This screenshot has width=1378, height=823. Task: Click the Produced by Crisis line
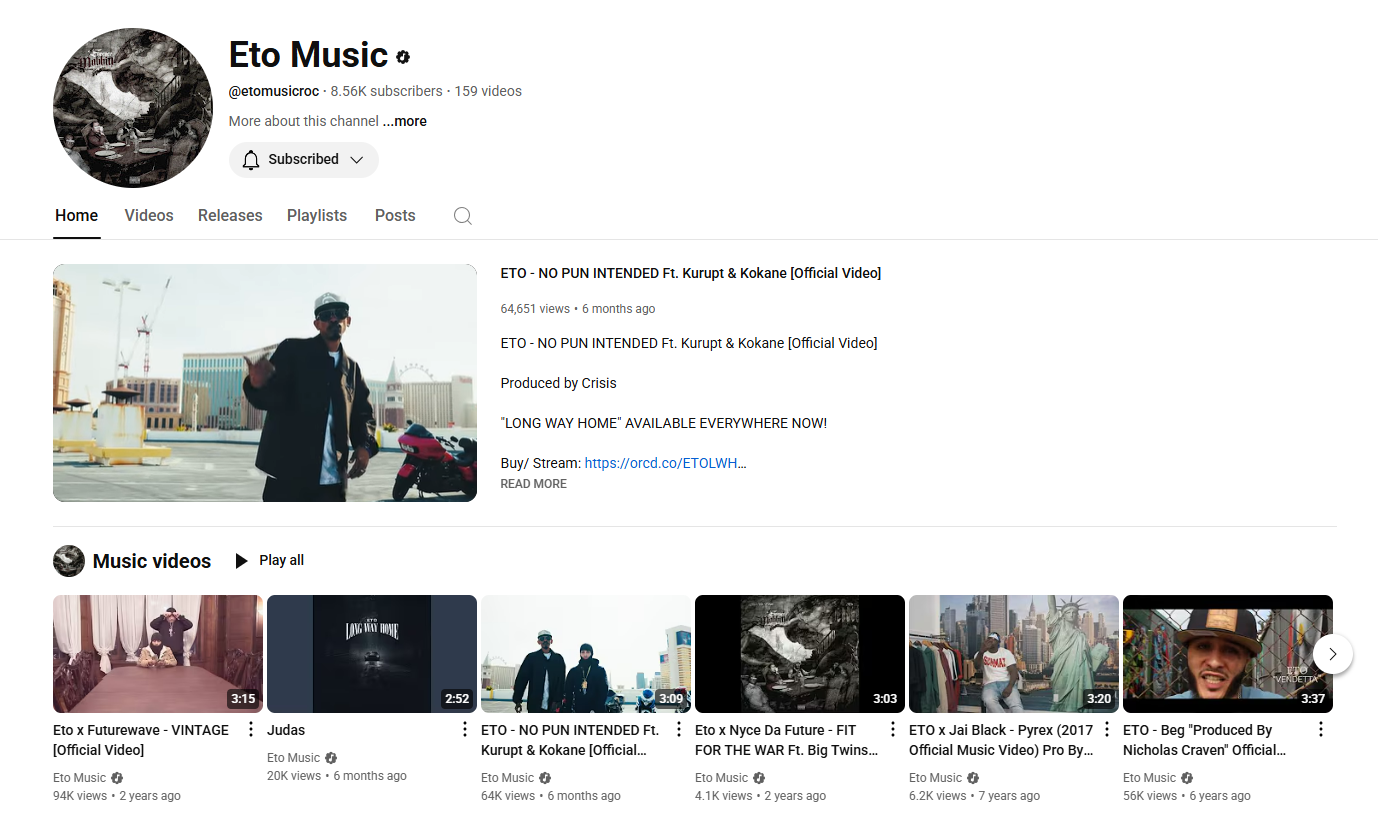[x=559, y=383]
